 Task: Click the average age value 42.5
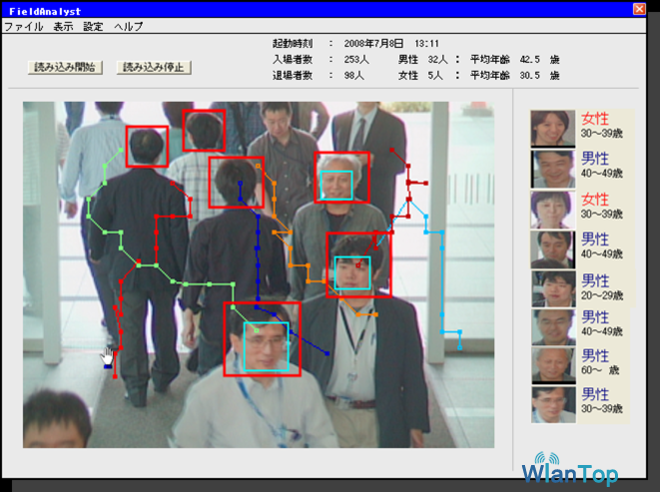click(530, 60)
